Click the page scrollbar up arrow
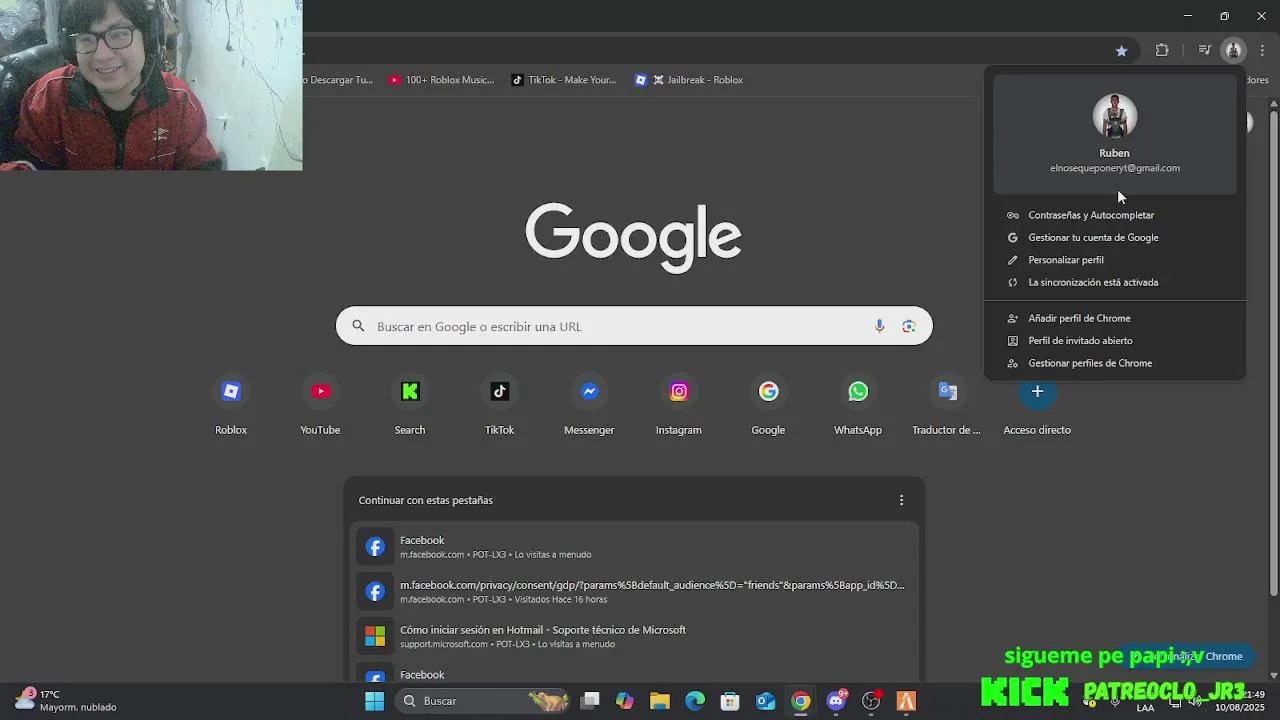Image resolution: width=1280 pixels, height=720 pixels. pos(1273,104)
